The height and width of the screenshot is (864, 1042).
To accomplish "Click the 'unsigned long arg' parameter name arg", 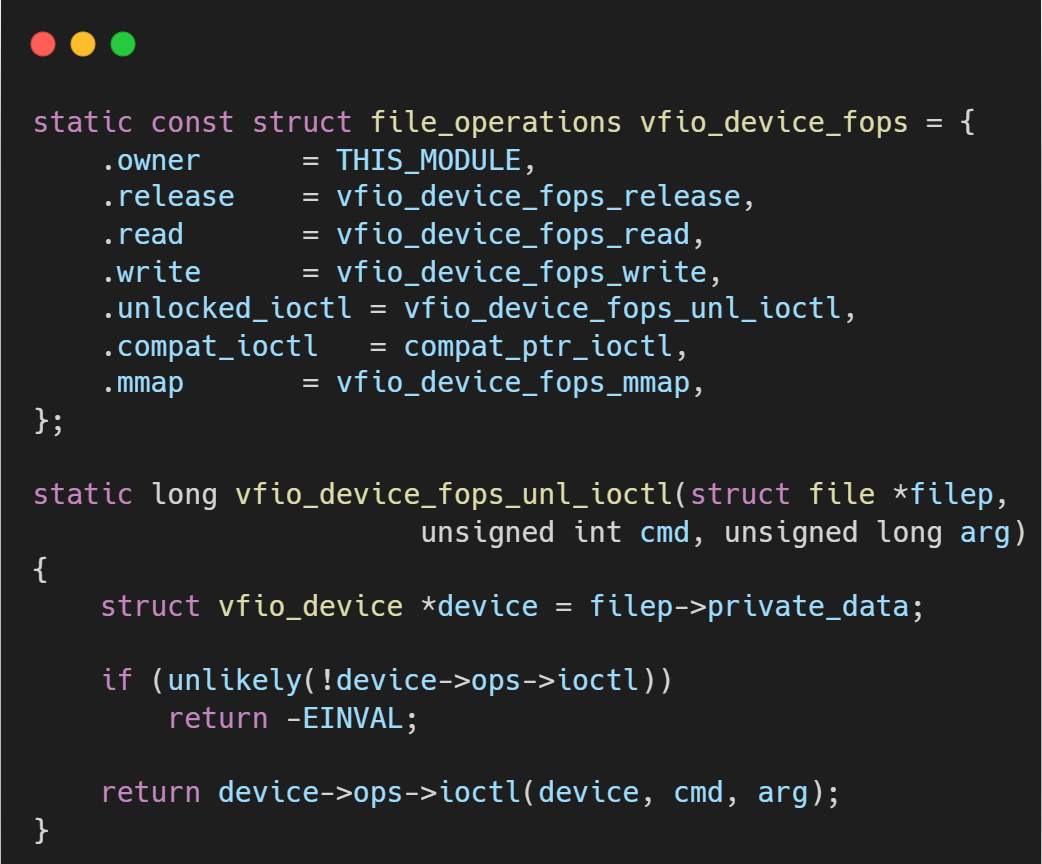I will coord(983,532).
